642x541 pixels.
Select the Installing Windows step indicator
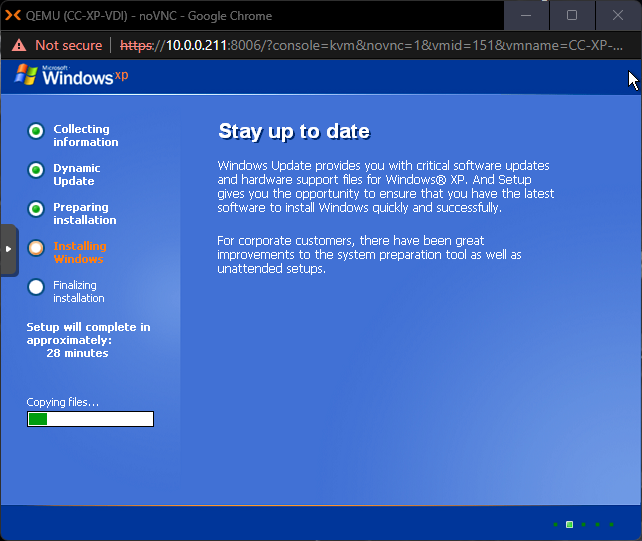pos(36,248)
